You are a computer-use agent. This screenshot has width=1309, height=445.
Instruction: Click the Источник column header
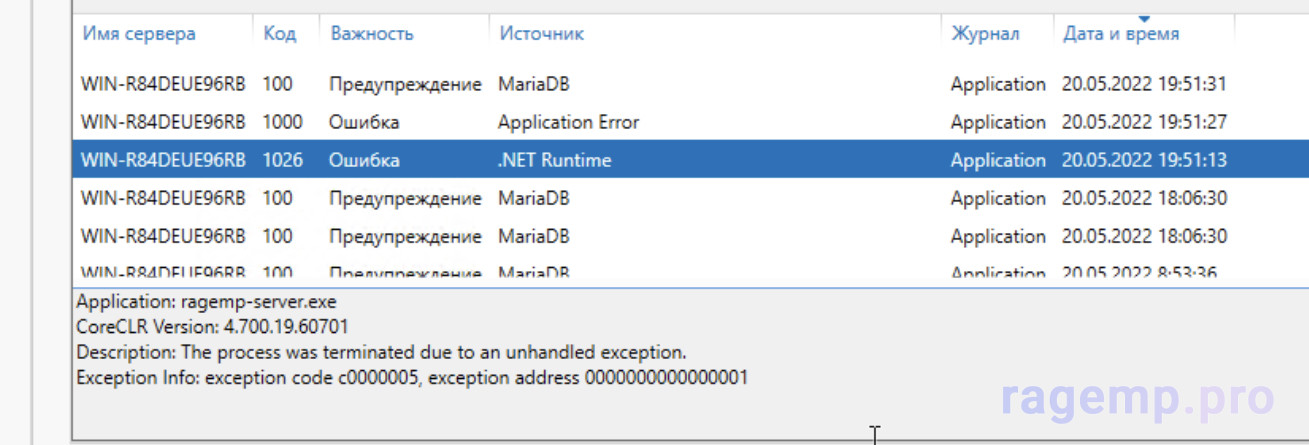click(x=541, y=34)
